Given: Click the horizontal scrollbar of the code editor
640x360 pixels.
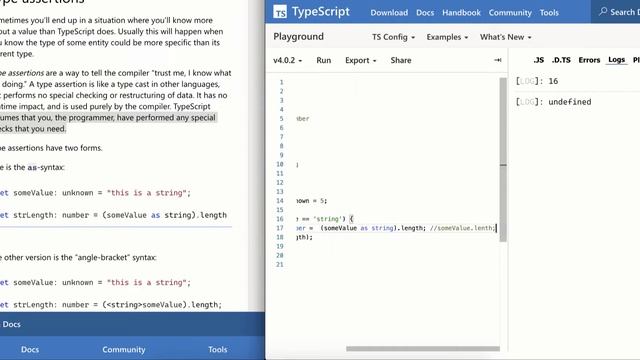Looking at the screenshot, I should pos(423,349).
